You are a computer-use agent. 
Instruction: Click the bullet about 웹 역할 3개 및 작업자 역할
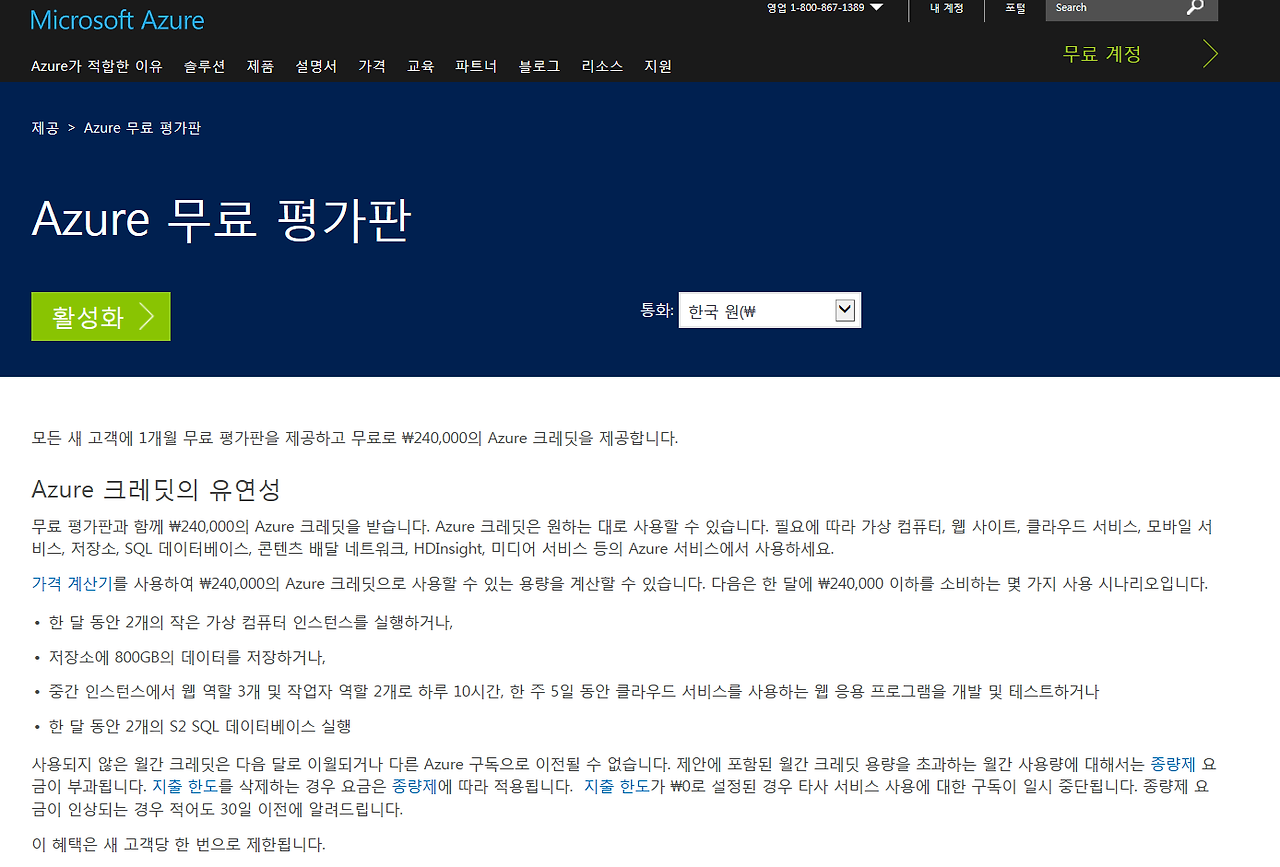(574, 692)
